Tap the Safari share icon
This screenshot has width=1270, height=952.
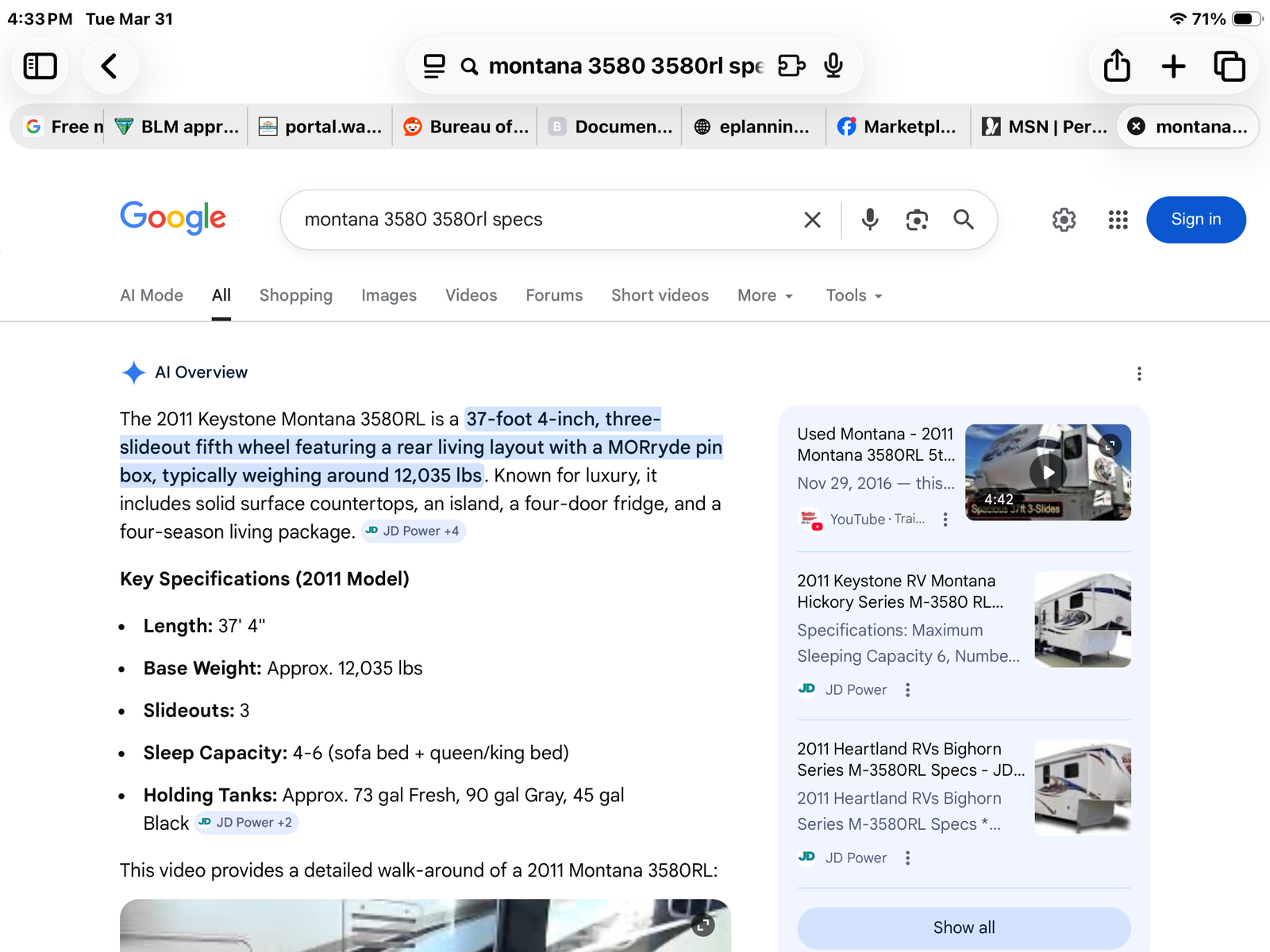(x=1116, y=66)
